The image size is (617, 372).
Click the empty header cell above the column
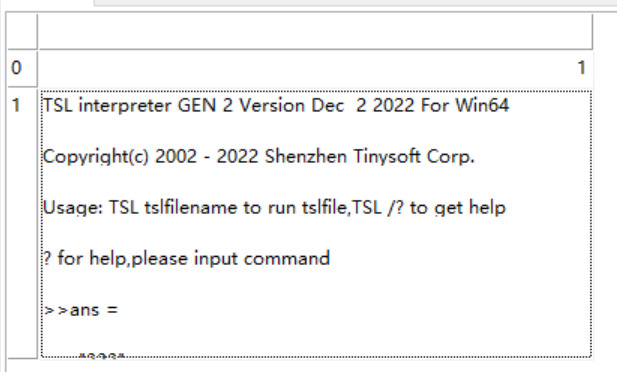pos(316,31)
